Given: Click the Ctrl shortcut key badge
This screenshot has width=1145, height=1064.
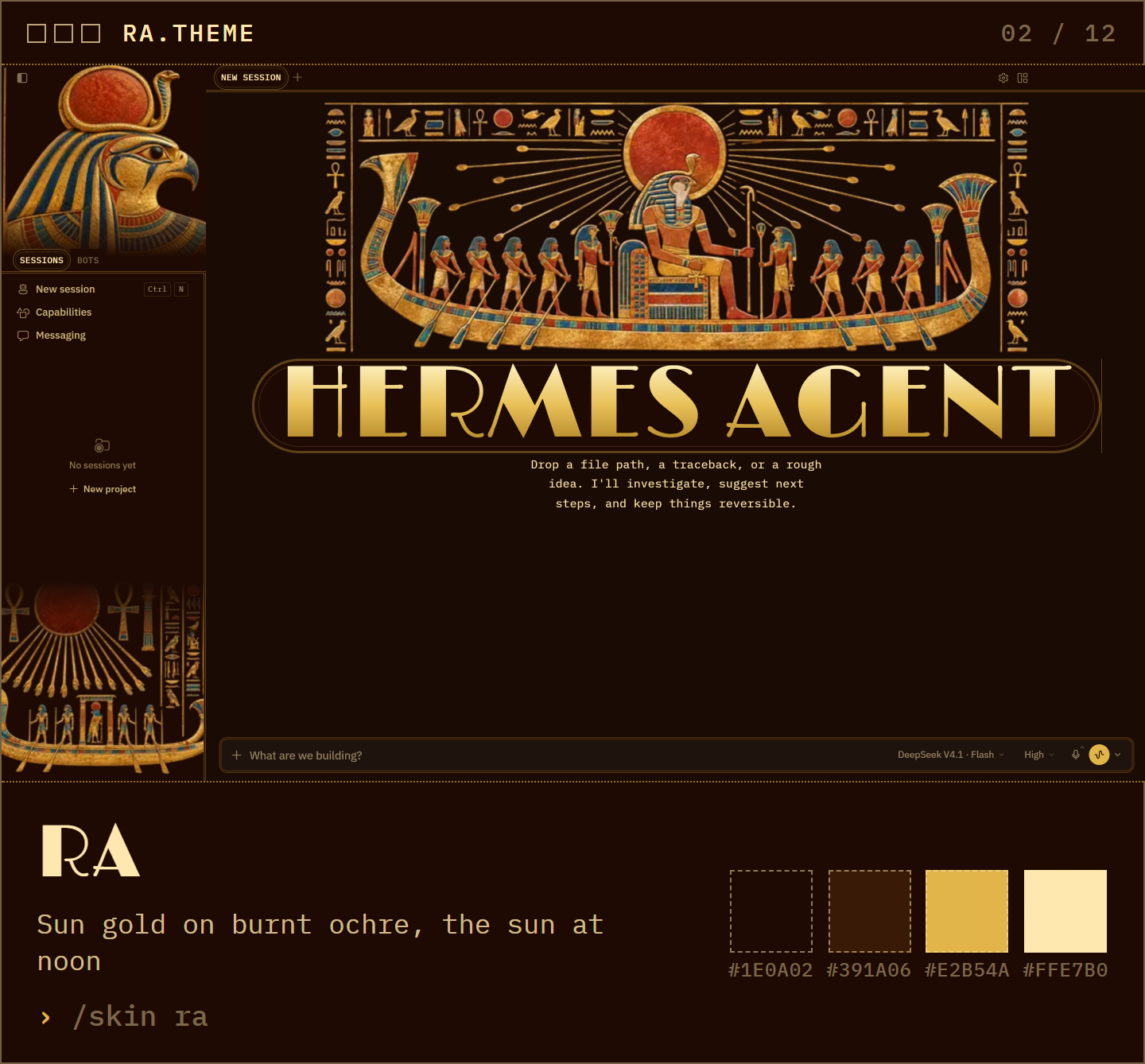Looking at the screenshot, I should point(157,289).
